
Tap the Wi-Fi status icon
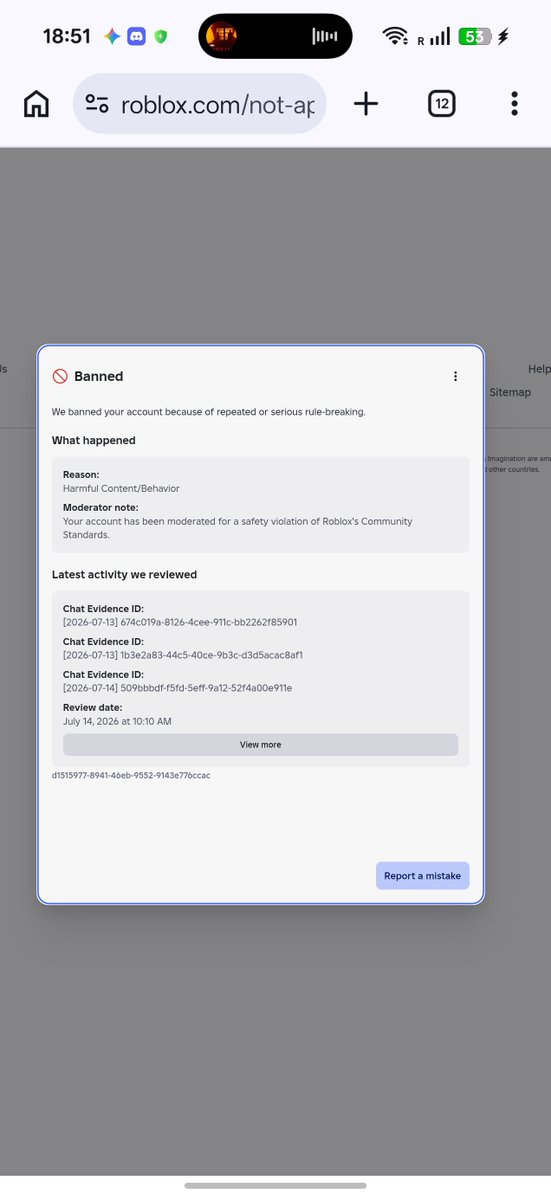click(396, 36)
